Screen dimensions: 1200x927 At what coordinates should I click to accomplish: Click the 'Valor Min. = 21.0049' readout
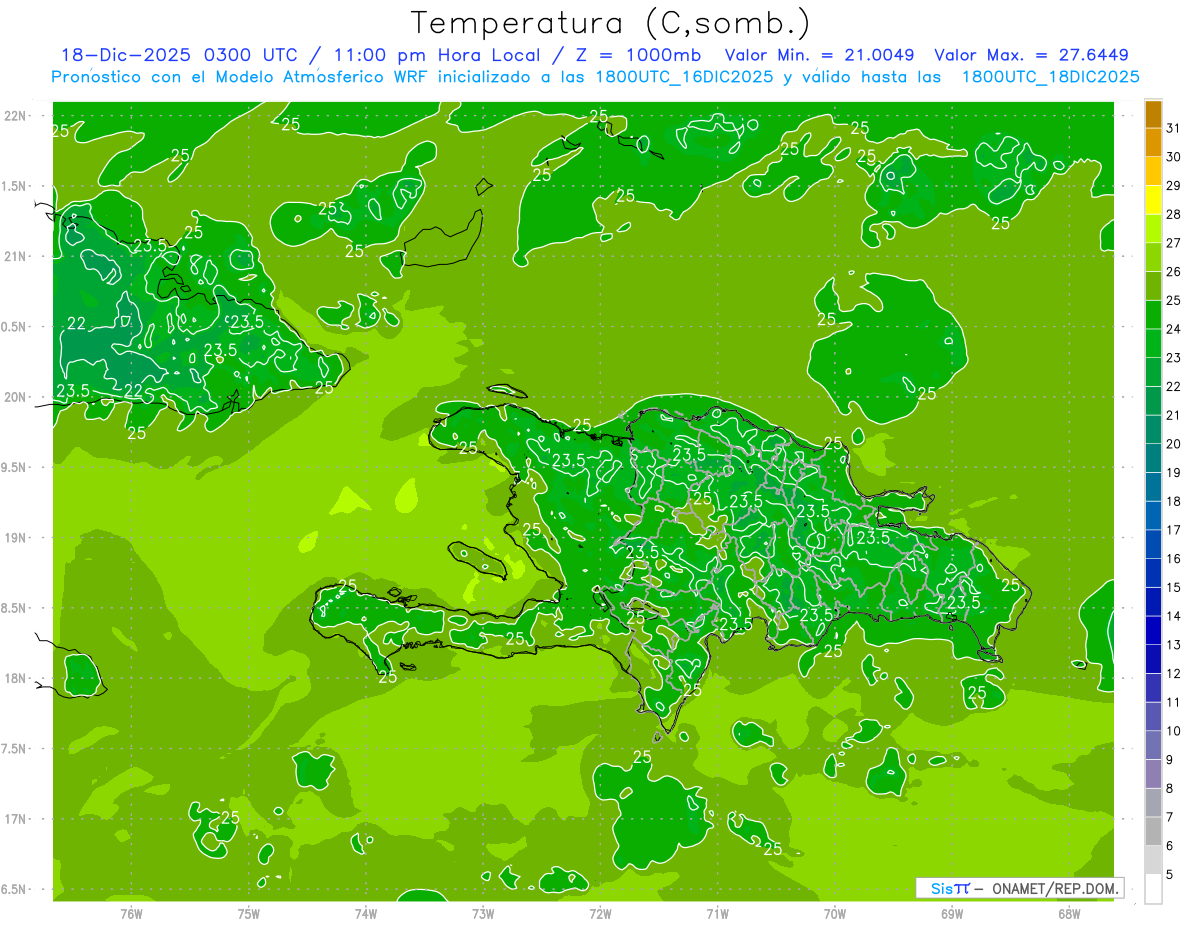820,55
